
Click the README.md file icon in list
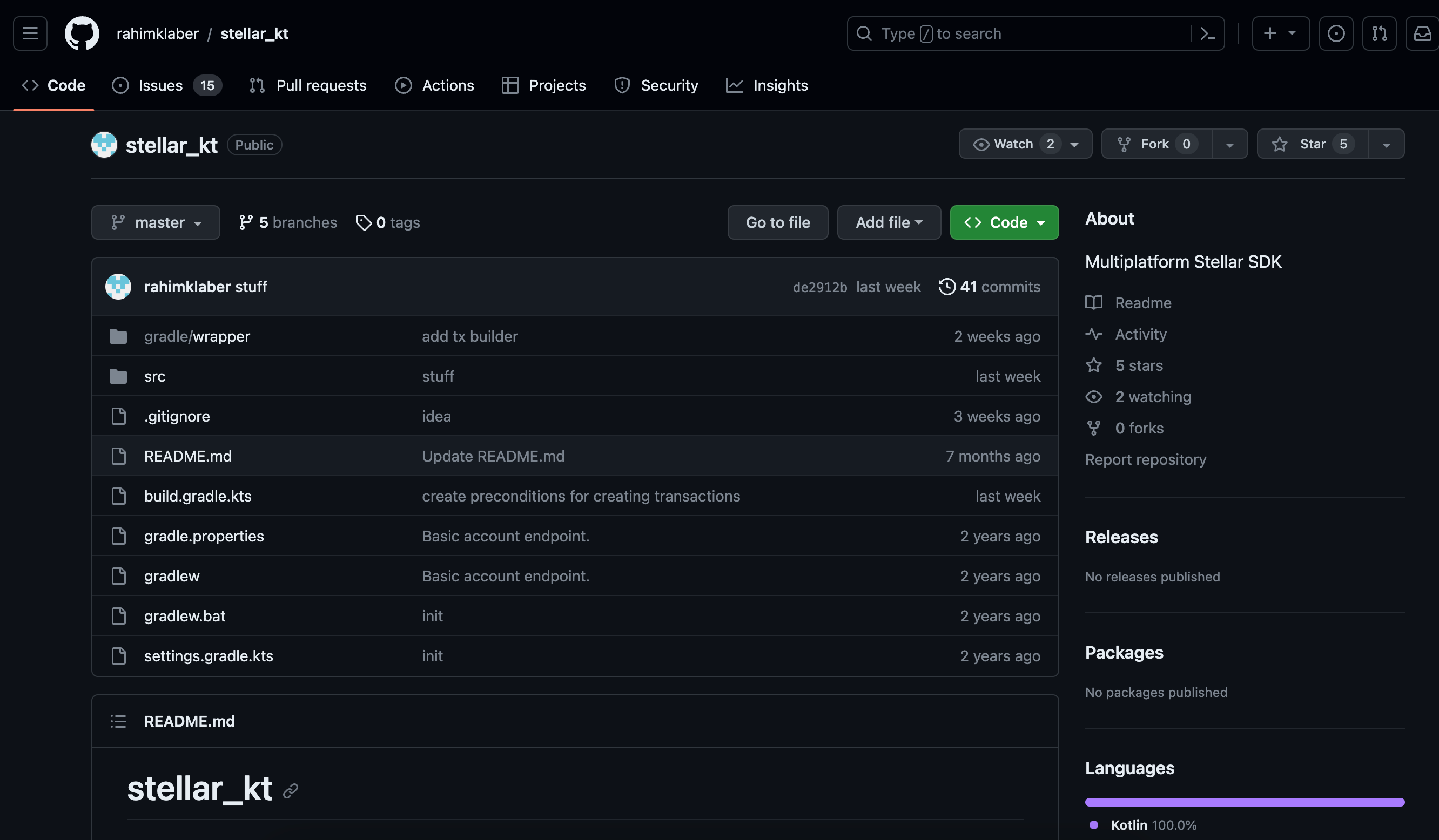coord(119,457)
